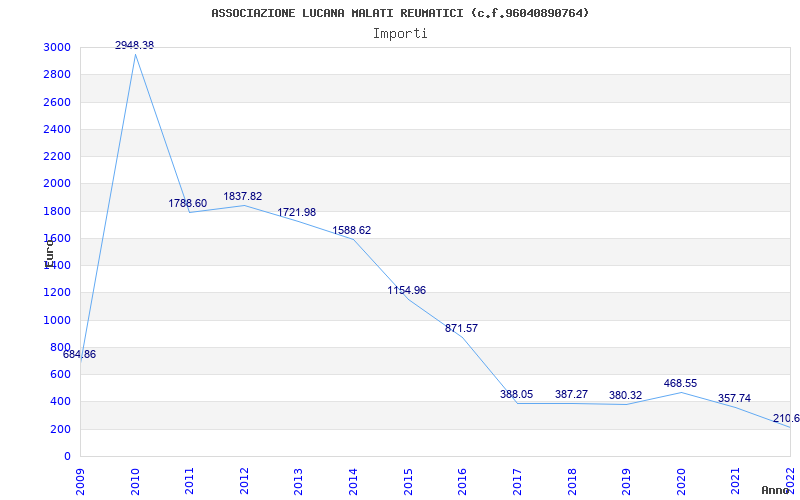This screenshot has width=800, height=500.
Task: Select the 1721.98 data label
Action: tap(296, 213)
